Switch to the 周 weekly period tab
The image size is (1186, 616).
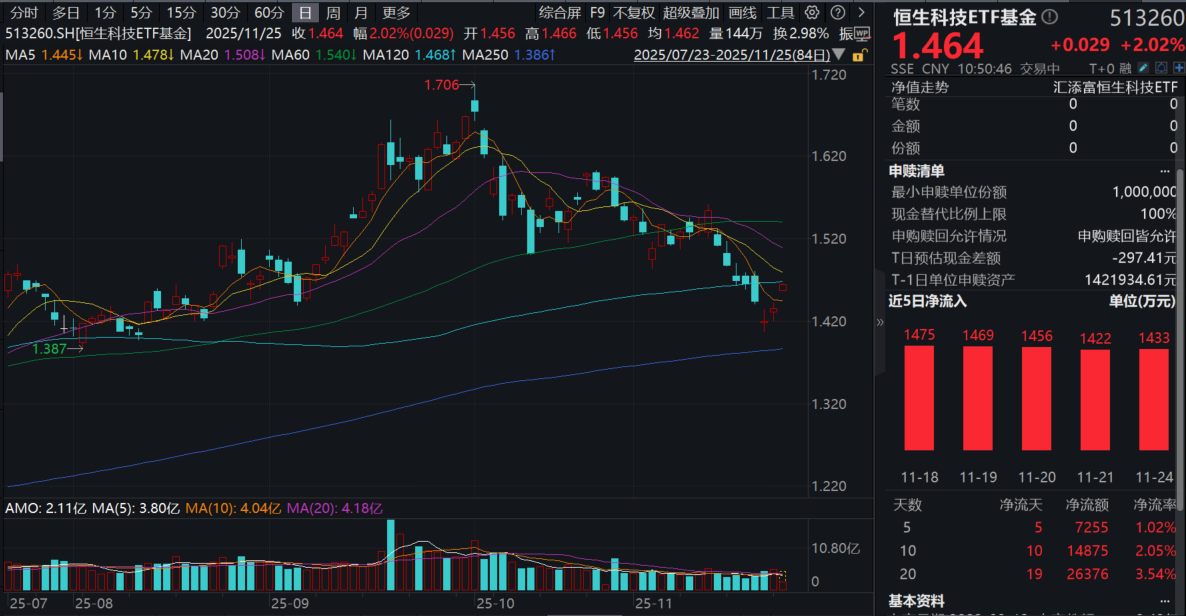pyautogui.click(x=333, y=13)
